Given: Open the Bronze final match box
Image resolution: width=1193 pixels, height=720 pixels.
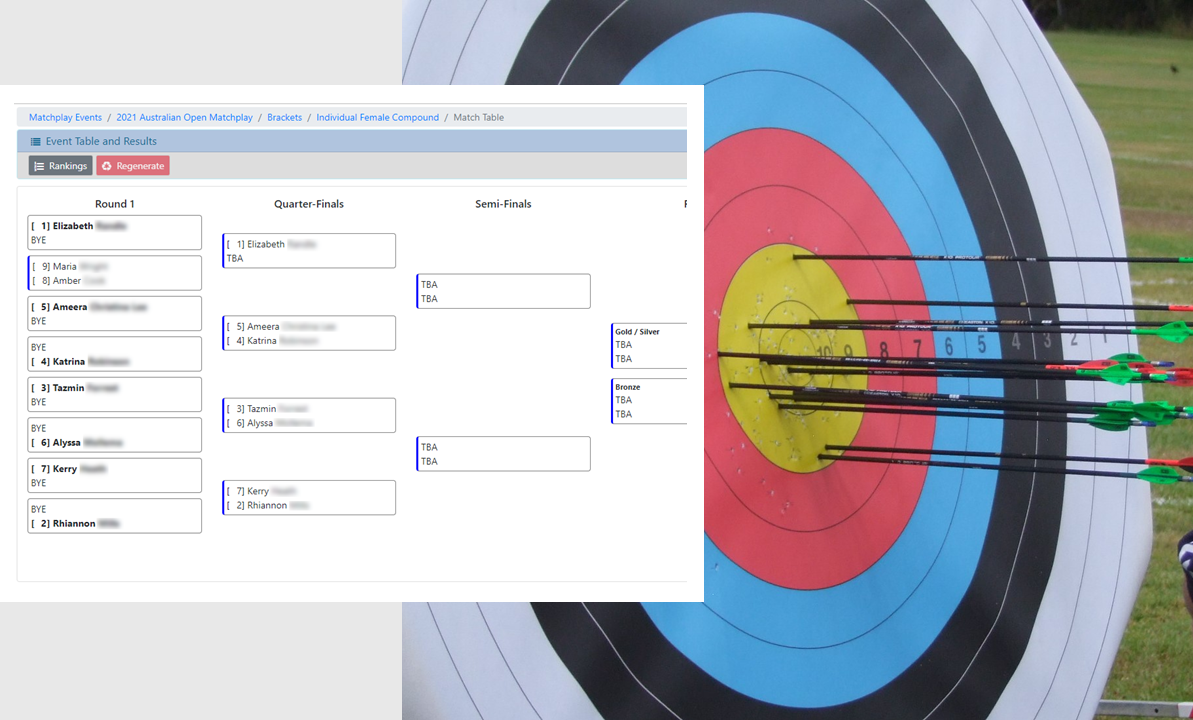Looking at the screenshot, I should (x=649, y=401).
